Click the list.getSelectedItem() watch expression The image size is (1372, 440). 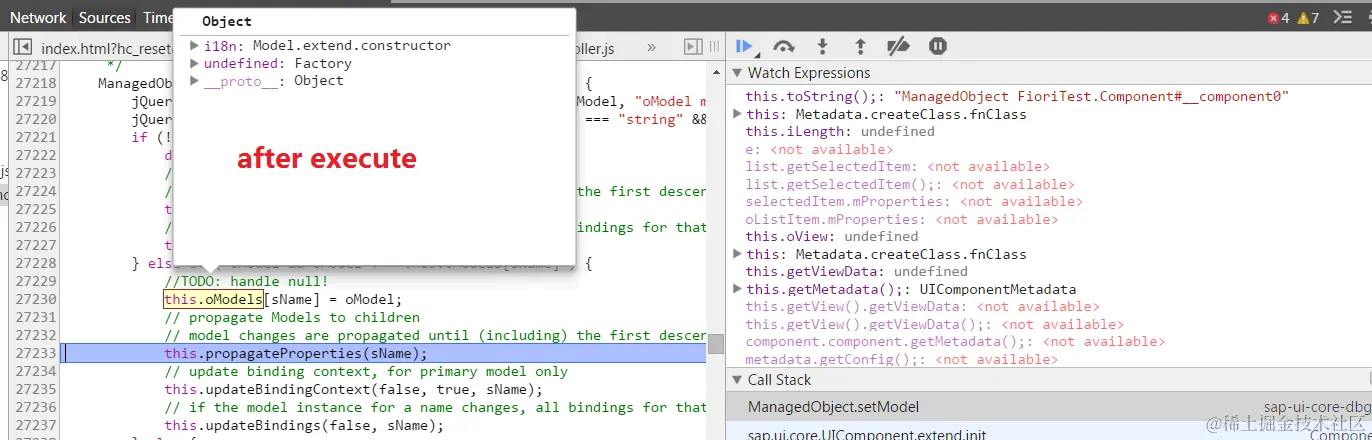pyautogui.click(x=909, y=184)
